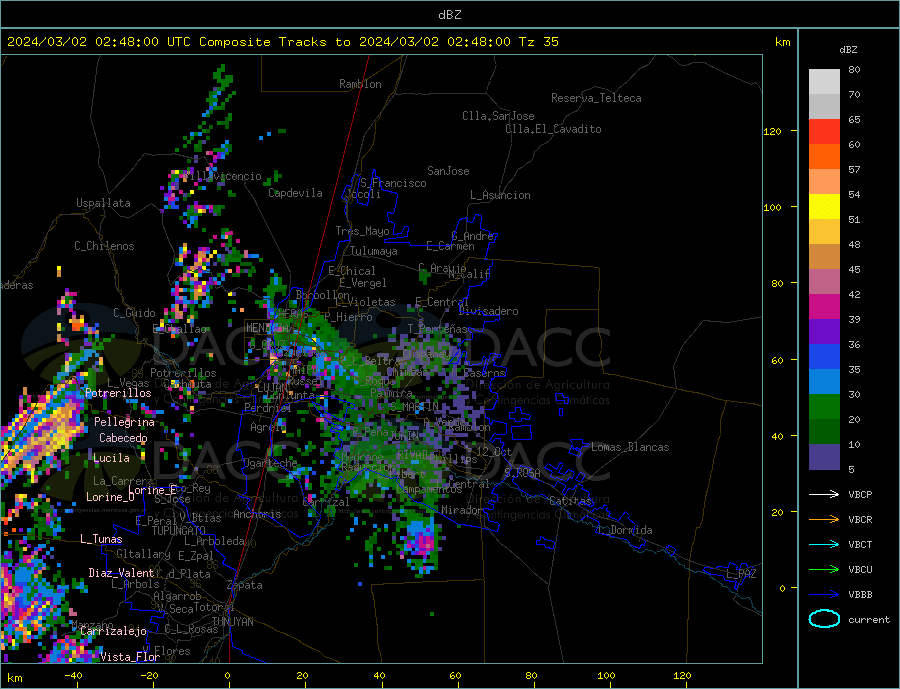Click the 'Cabecedo' map label
The image size is (900, 689).
tap(123, 438)
